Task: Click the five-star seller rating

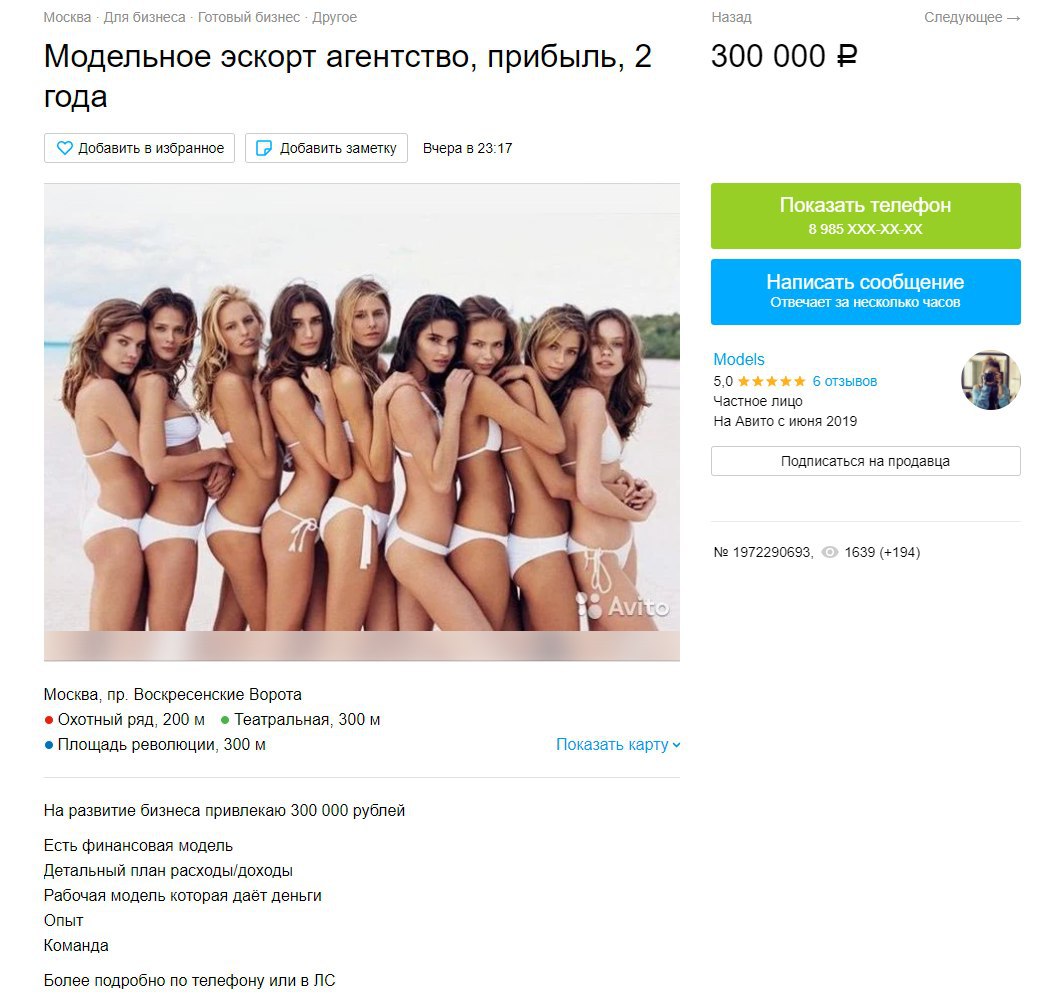Action: [771, 381]
